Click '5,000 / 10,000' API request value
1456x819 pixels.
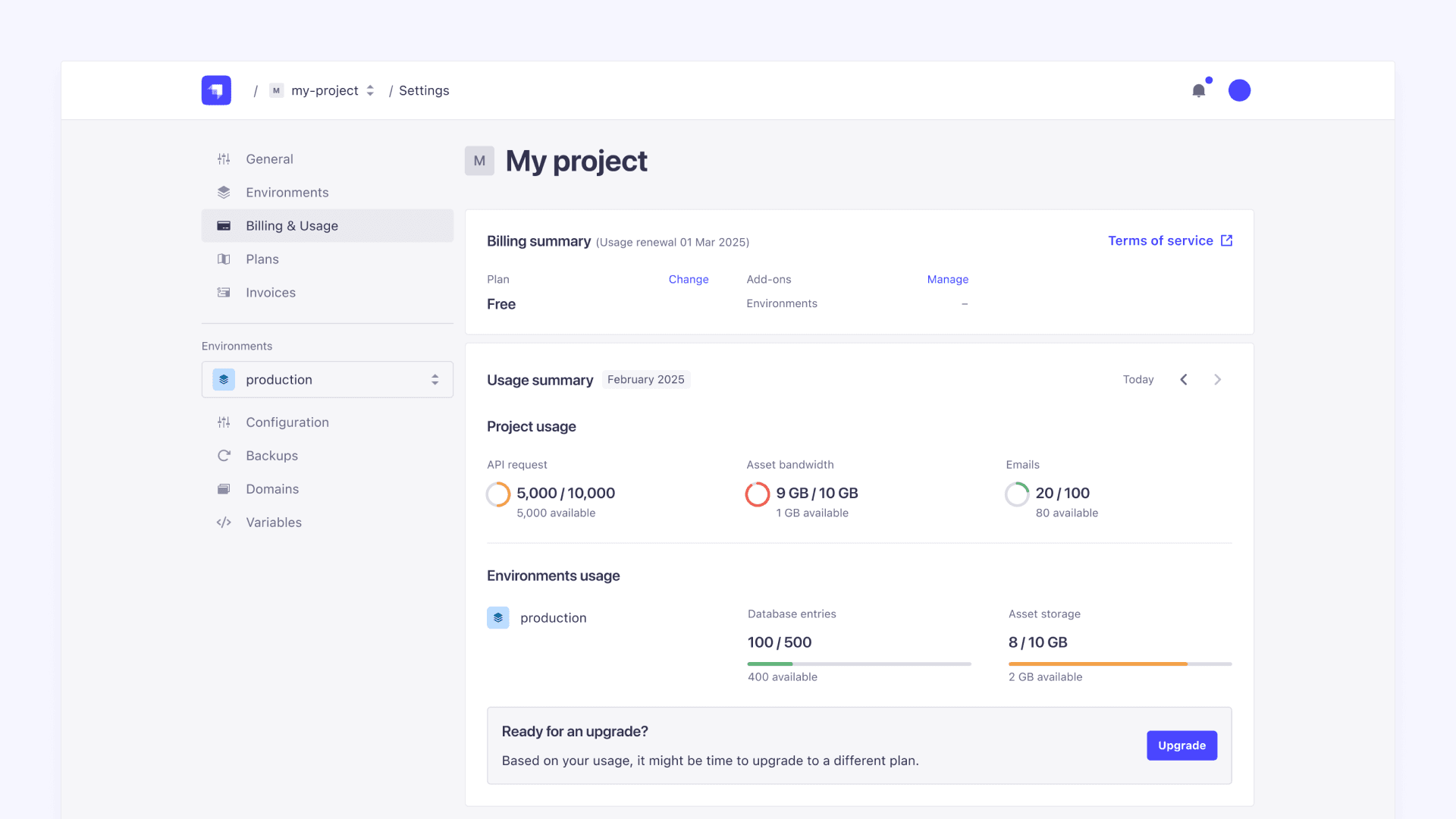click(566, 493)
